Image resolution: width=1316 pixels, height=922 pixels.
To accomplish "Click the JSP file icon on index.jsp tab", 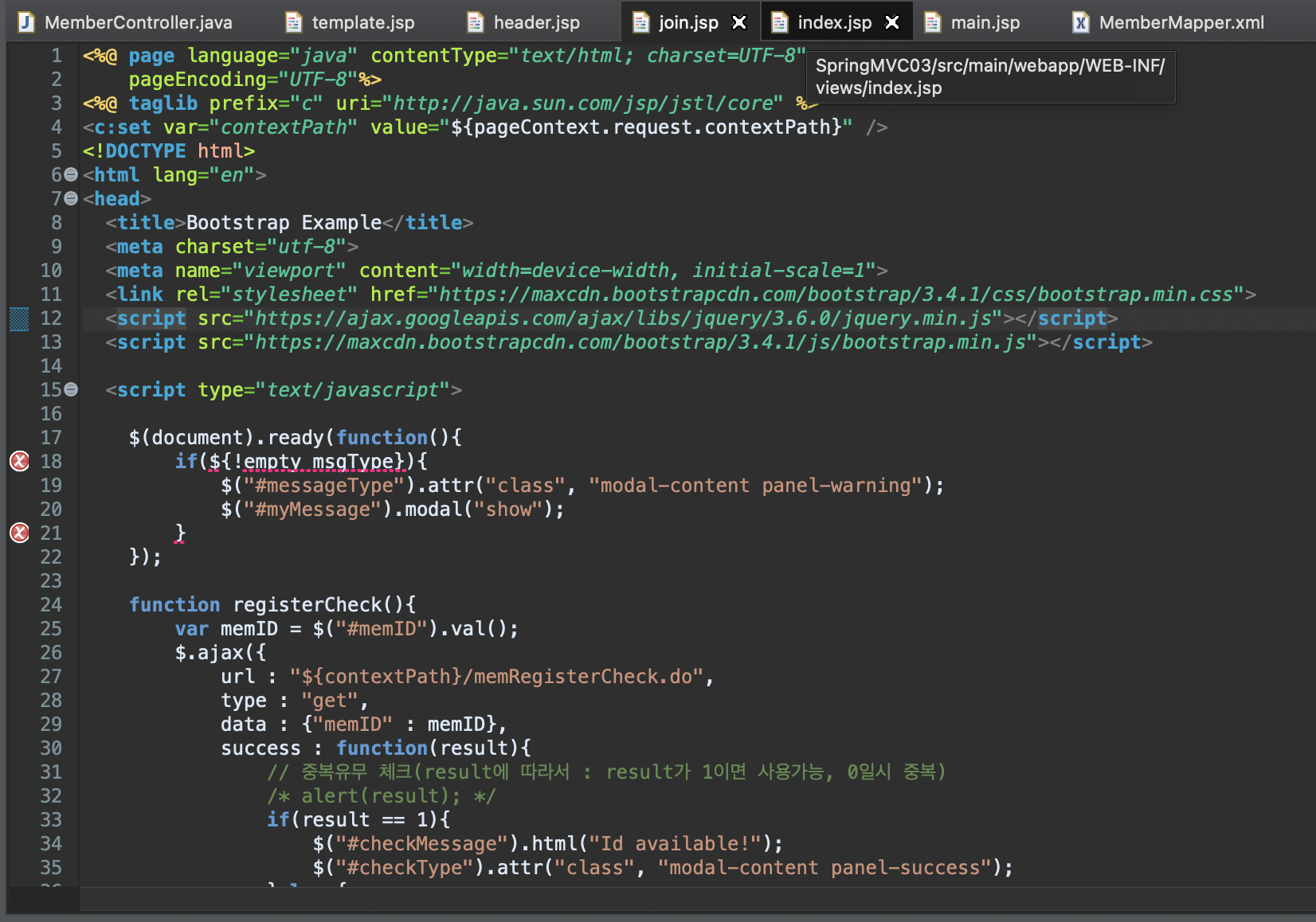I will pos(780,22).
